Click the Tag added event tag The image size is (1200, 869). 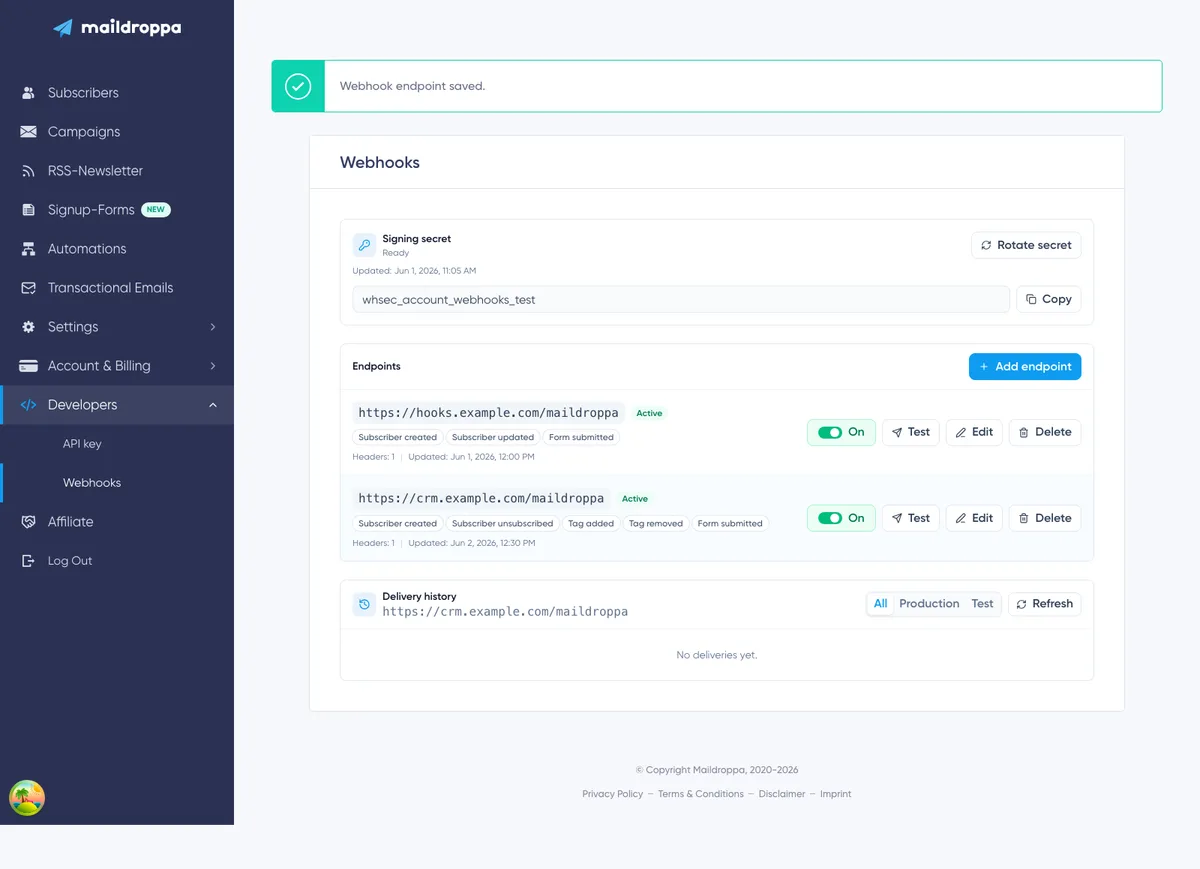point(591,523)
